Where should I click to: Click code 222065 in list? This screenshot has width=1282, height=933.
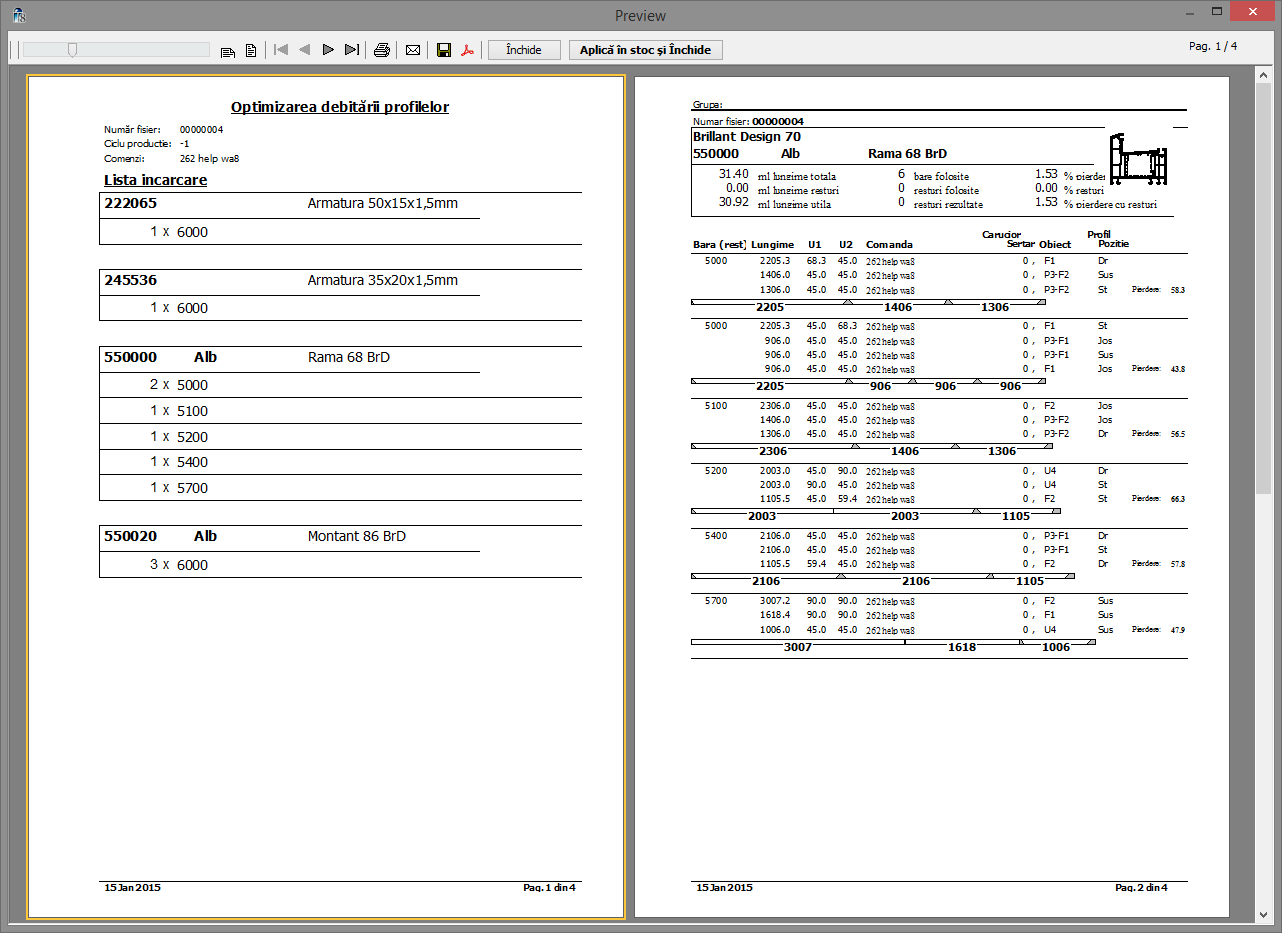[130, 203]
